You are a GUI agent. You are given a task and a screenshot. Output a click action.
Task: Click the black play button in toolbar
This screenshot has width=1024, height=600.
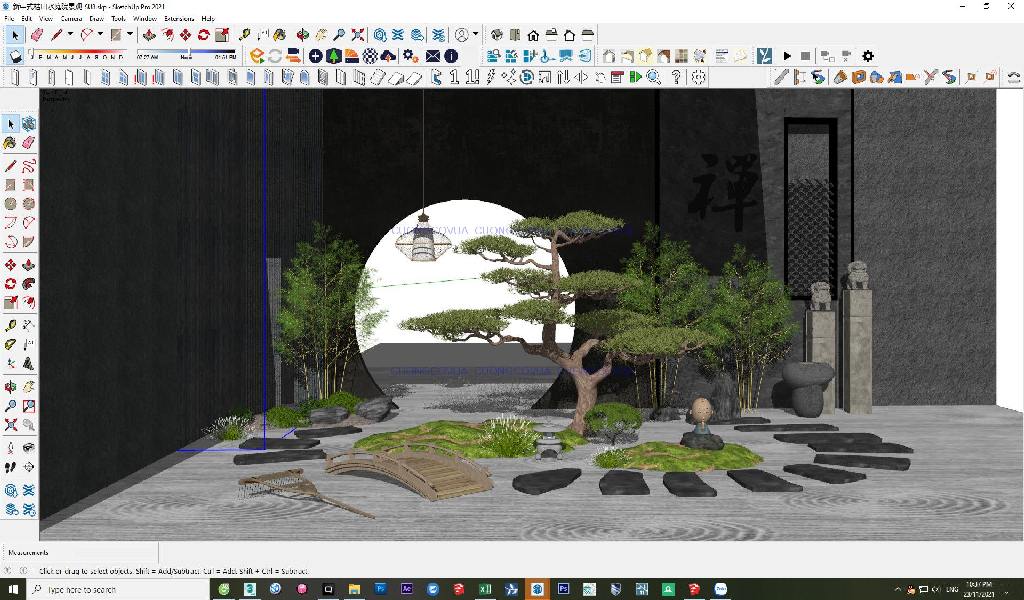[787, 56]
